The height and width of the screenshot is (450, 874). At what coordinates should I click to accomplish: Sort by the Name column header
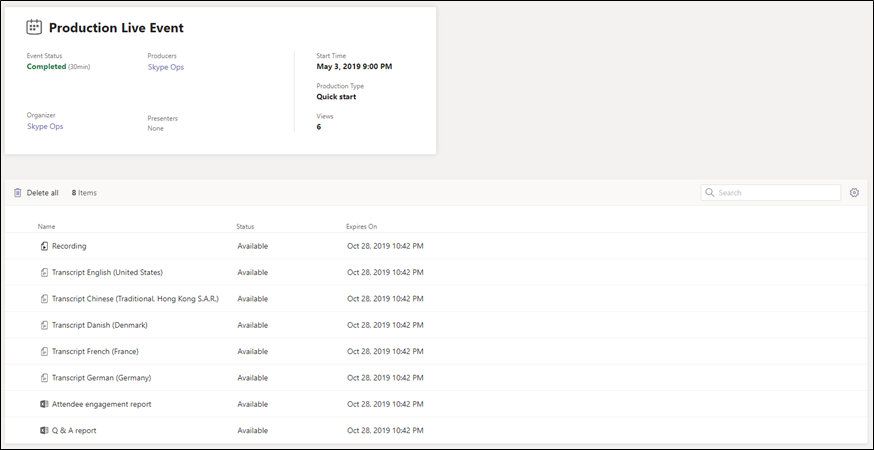(46, 226)
